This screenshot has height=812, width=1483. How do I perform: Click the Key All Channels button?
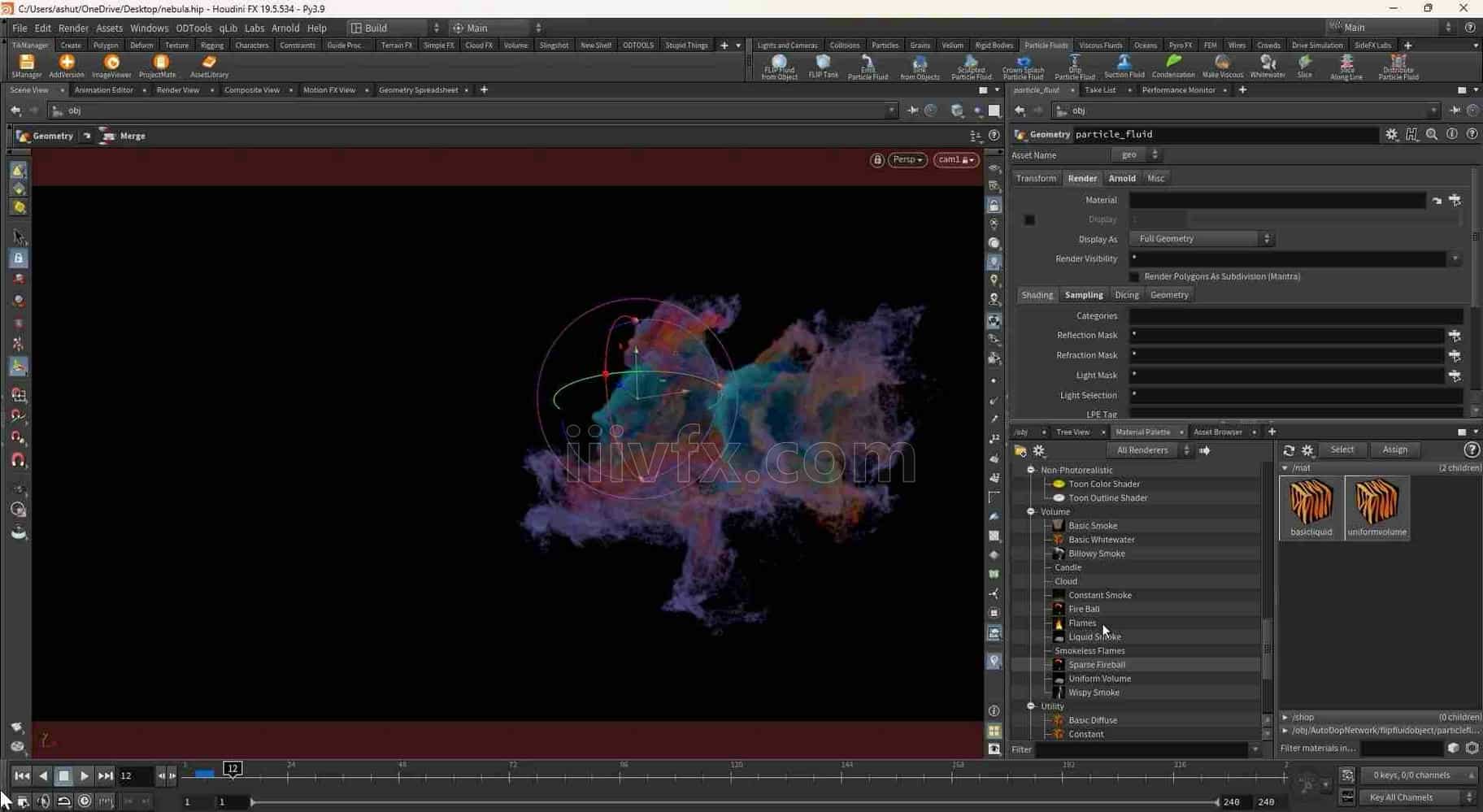[1417, 797]
